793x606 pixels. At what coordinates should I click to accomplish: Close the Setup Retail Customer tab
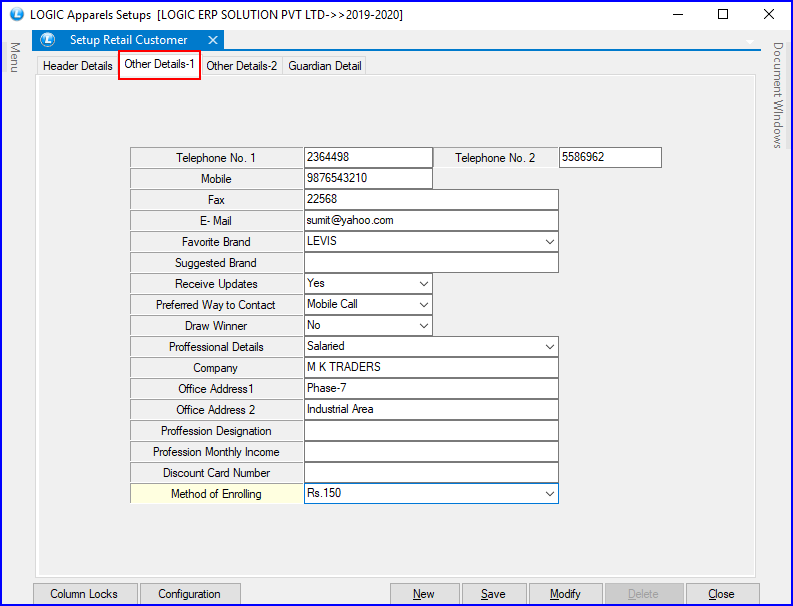tap(213, 40)
